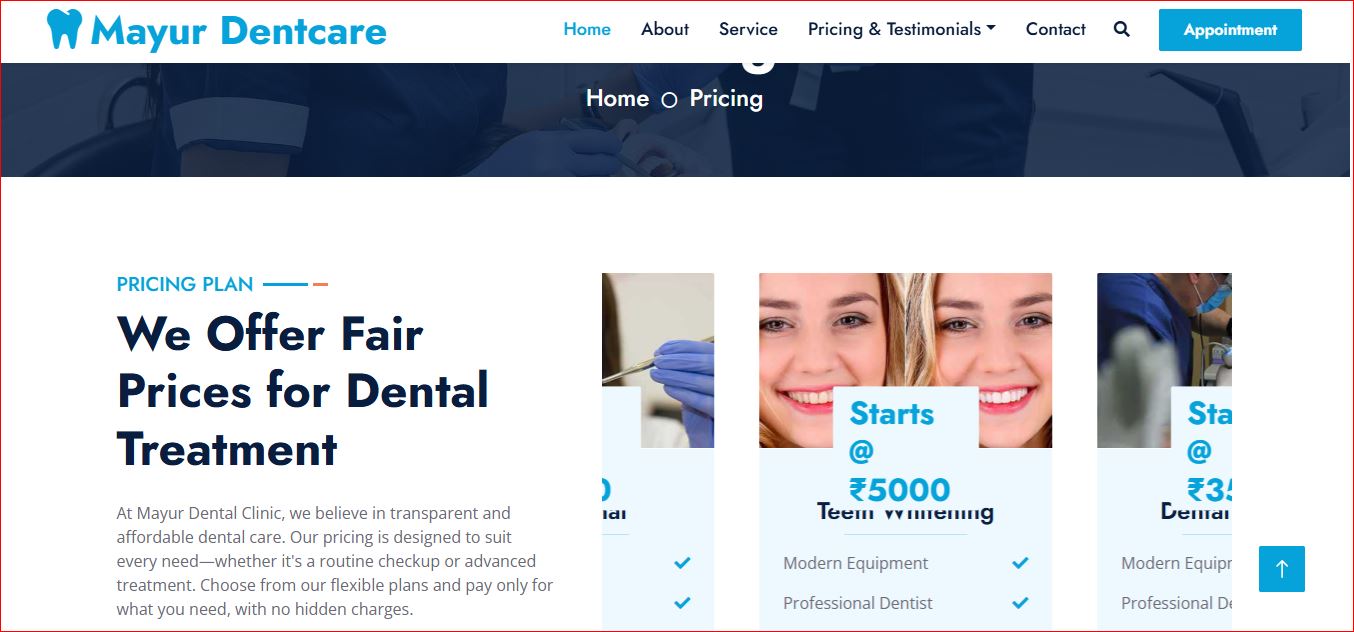The image size is (1354, 632).
Task: Click the scroll-to-top arrow button
Action: [x=1282, y=569]
